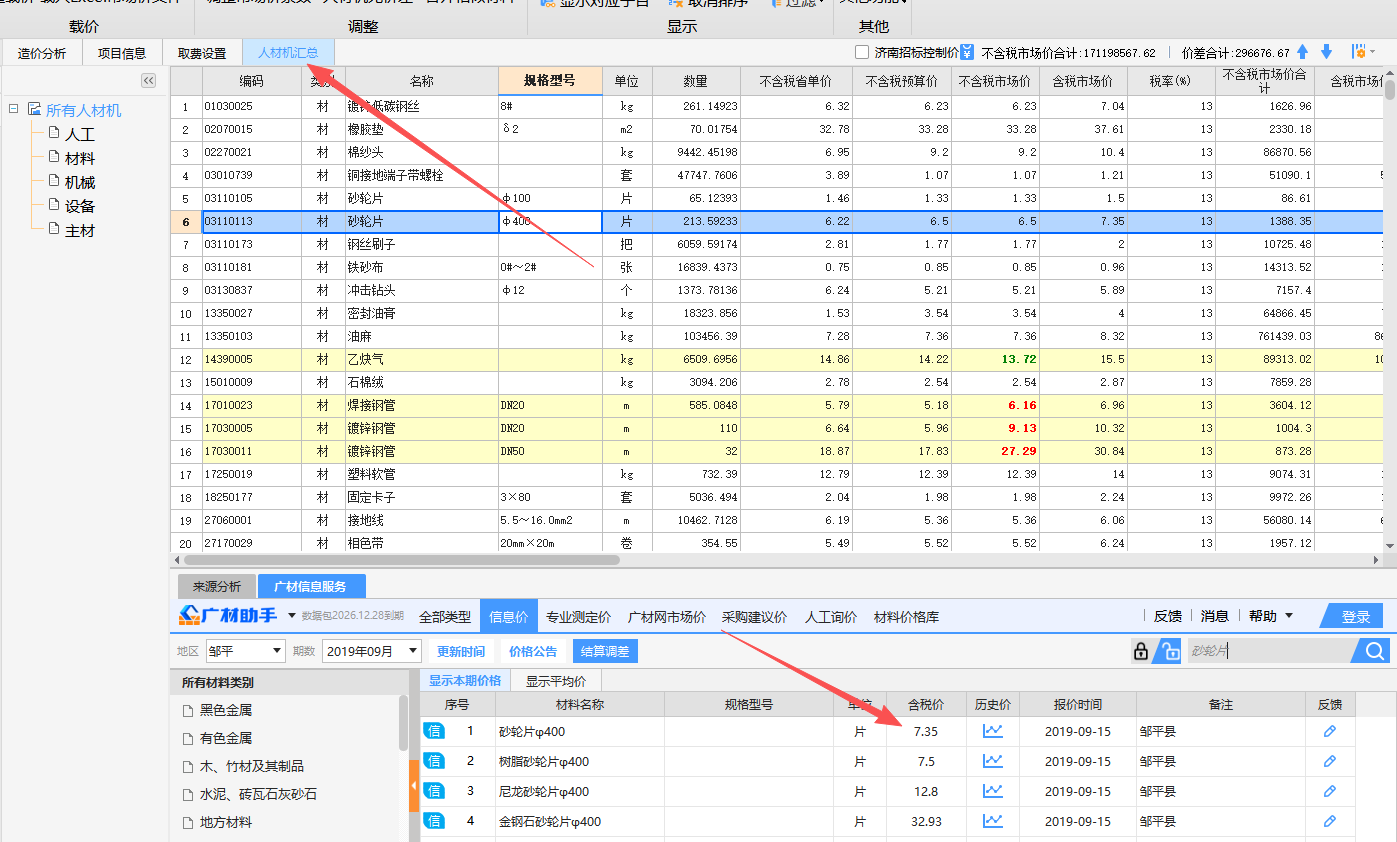Select 显示平均价 view

pos(556,681)
